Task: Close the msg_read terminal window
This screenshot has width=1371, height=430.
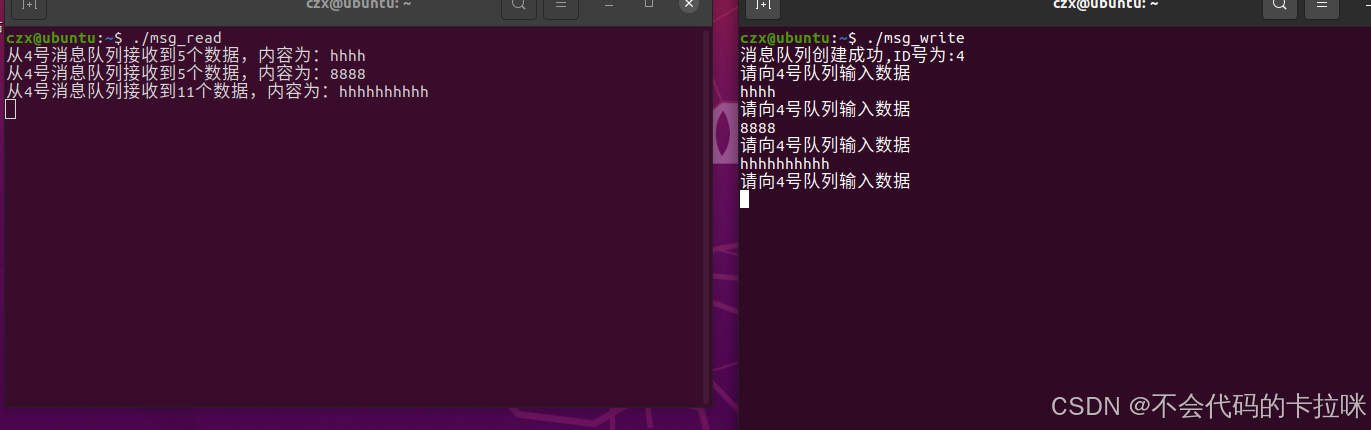Action: click(688, 5)
